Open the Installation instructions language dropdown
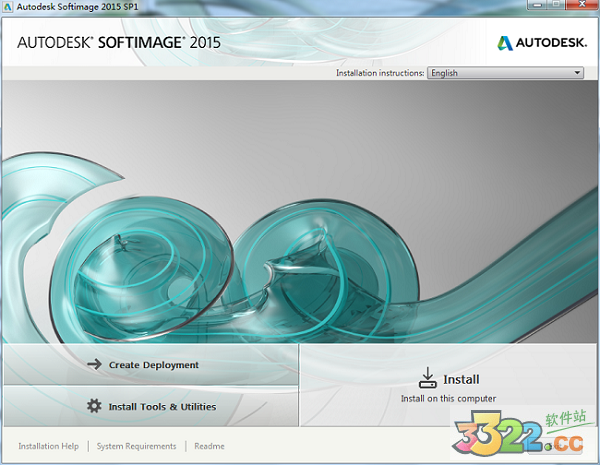This screenshot has width=600, height=465. pos(504,73)
